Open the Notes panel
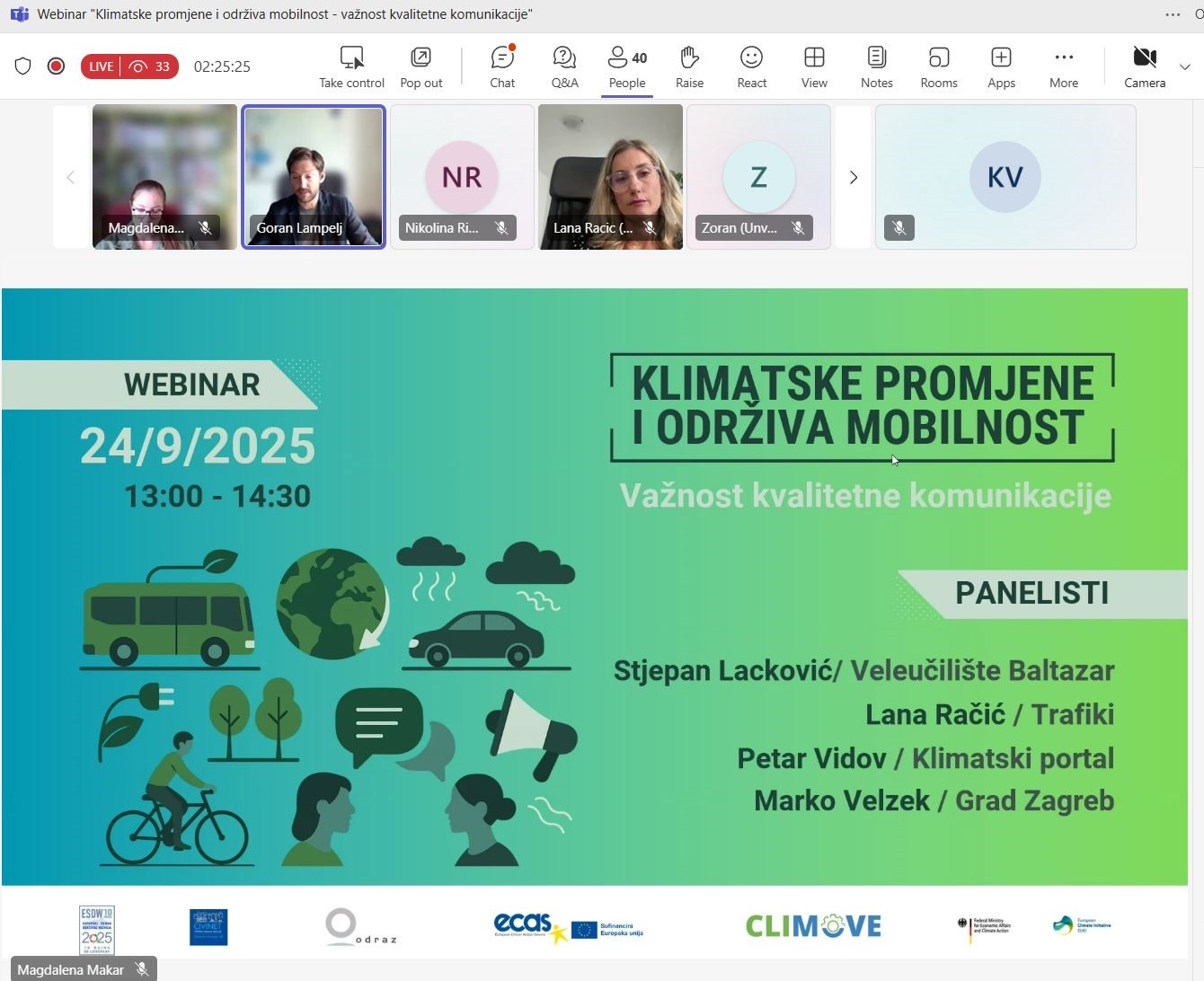Screen dimensions: 1204x981 pyautogui.click(x=876, y=67)
